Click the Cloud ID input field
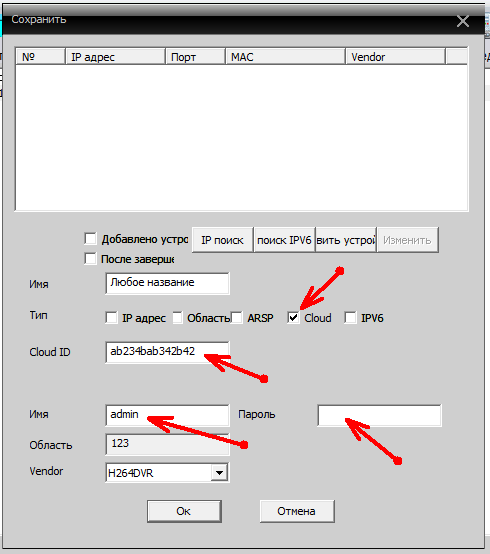The height and width of the screenshot is (554, 490). click(x=167, y=352)
